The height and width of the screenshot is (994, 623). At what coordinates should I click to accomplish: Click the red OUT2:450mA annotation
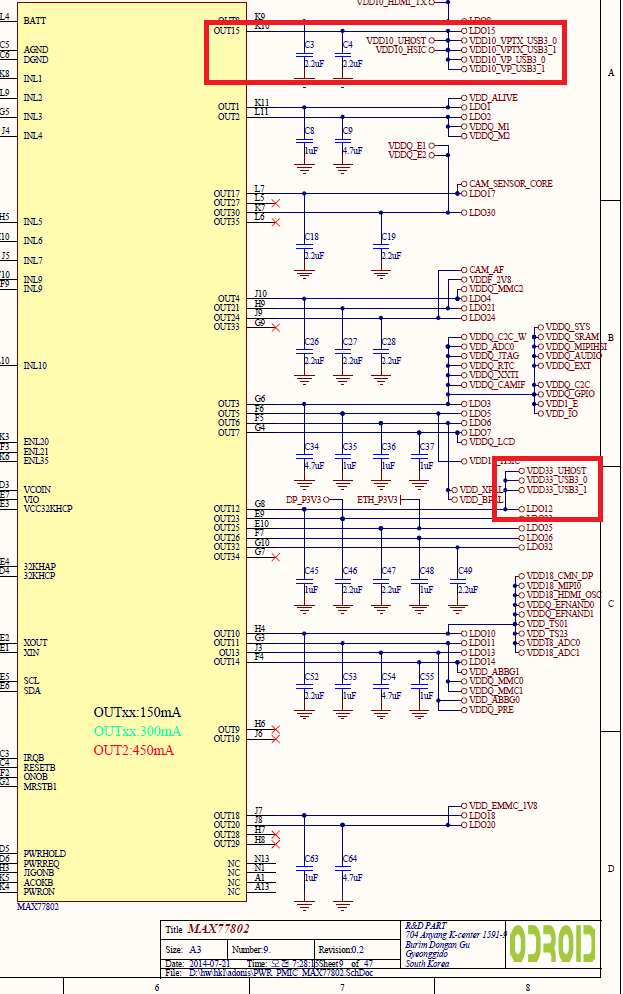(x=134, y=750)
